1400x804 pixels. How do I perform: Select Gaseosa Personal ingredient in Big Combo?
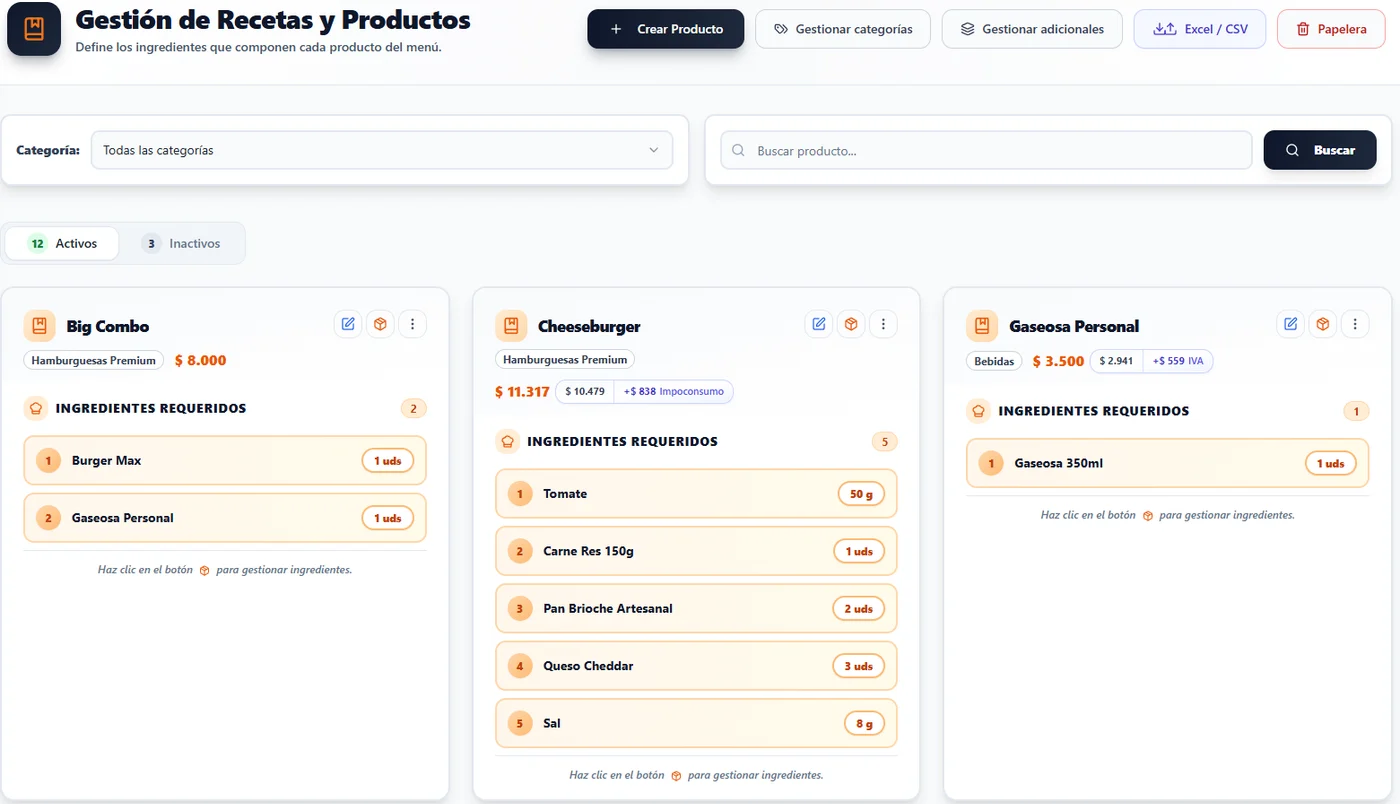(x=225, y=518)
